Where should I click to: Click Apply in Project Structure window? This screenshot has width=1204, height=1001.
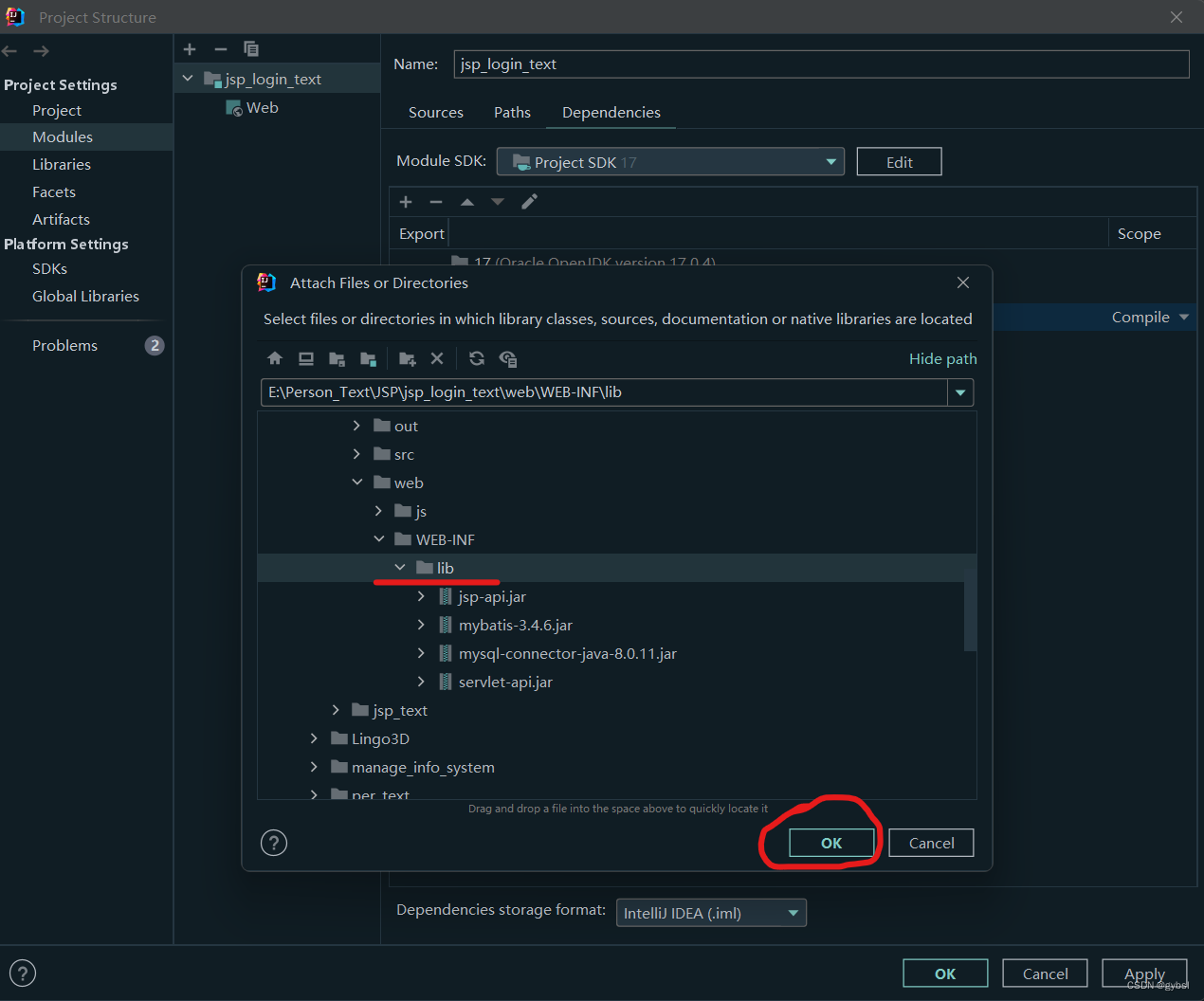tap(1144, 974)
